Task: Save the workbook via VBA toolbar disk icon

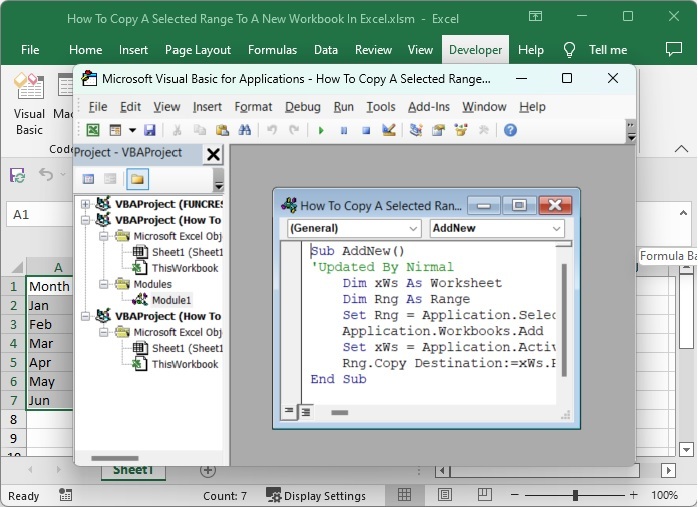Action: pyautogui.click(x=150, y=130)
